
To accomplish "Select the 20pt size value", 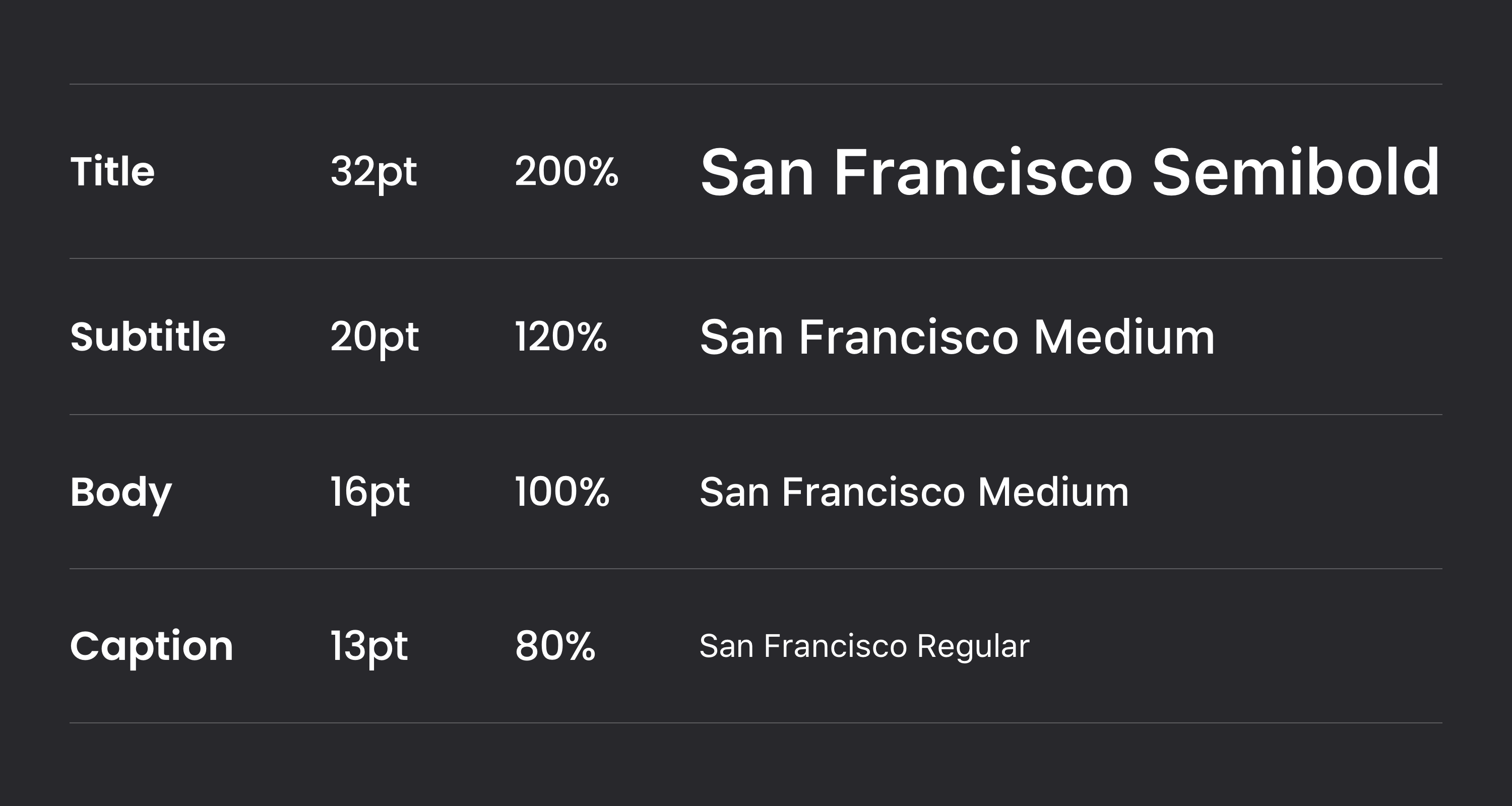I will pyautogui.click(x=374, y=338).
